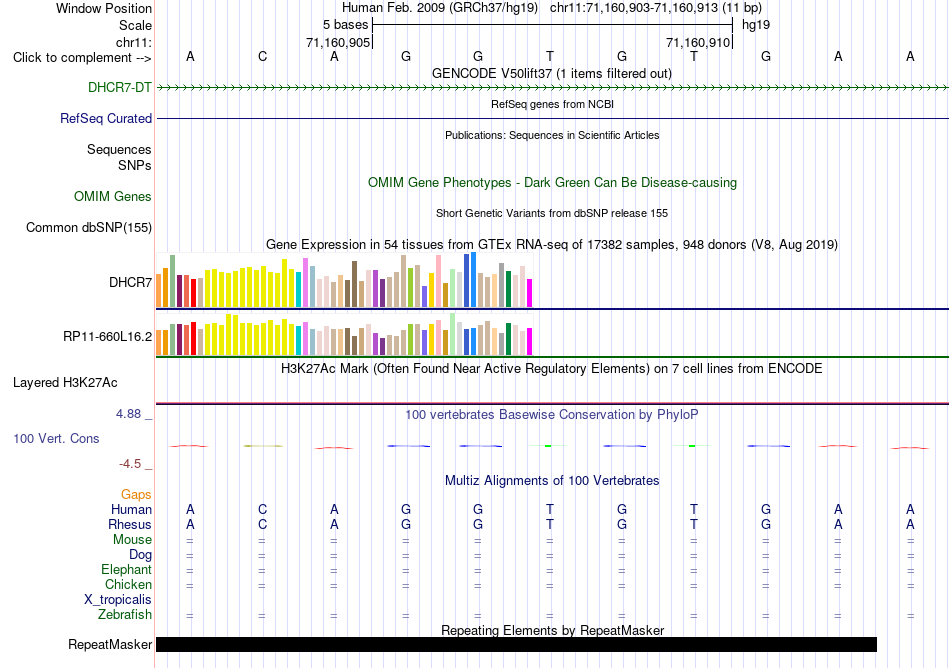Open the GENCODE V50lift37 track title
950x668 pixels.
click(551, 73)
